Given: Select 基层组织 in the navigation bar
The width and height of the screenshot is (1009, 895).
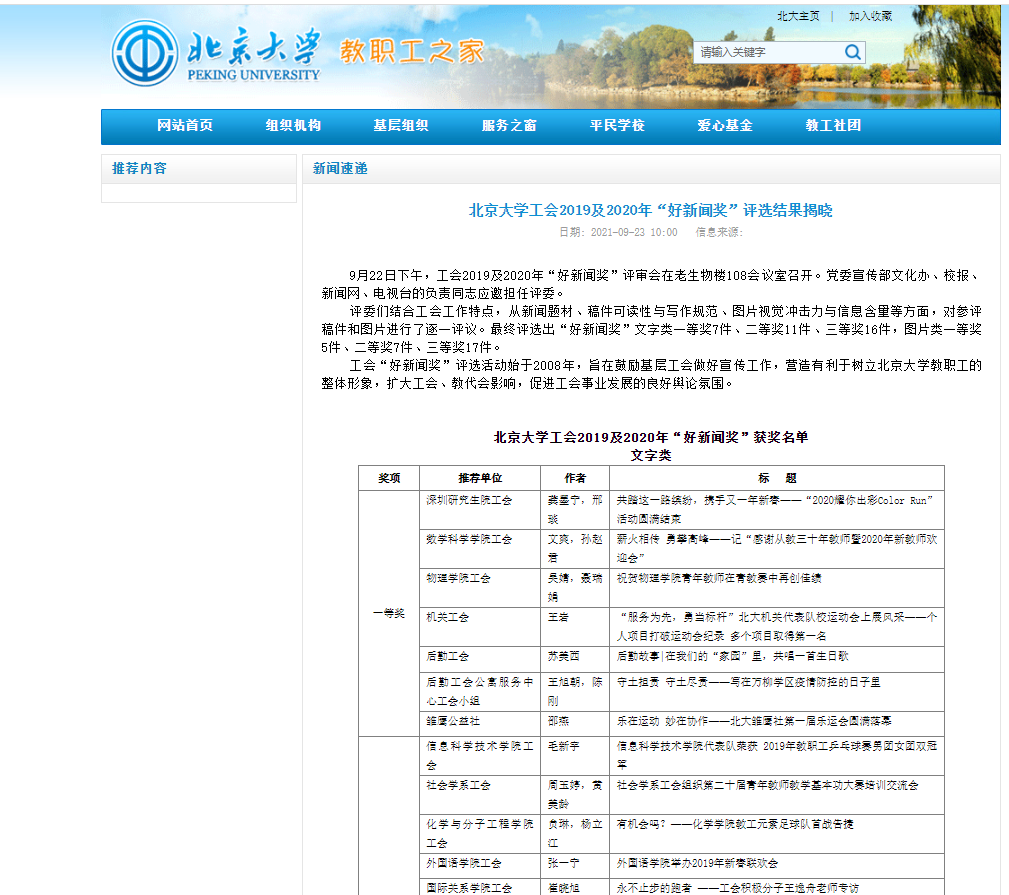Looking at the screenshot, I should [x=401, y=126].
